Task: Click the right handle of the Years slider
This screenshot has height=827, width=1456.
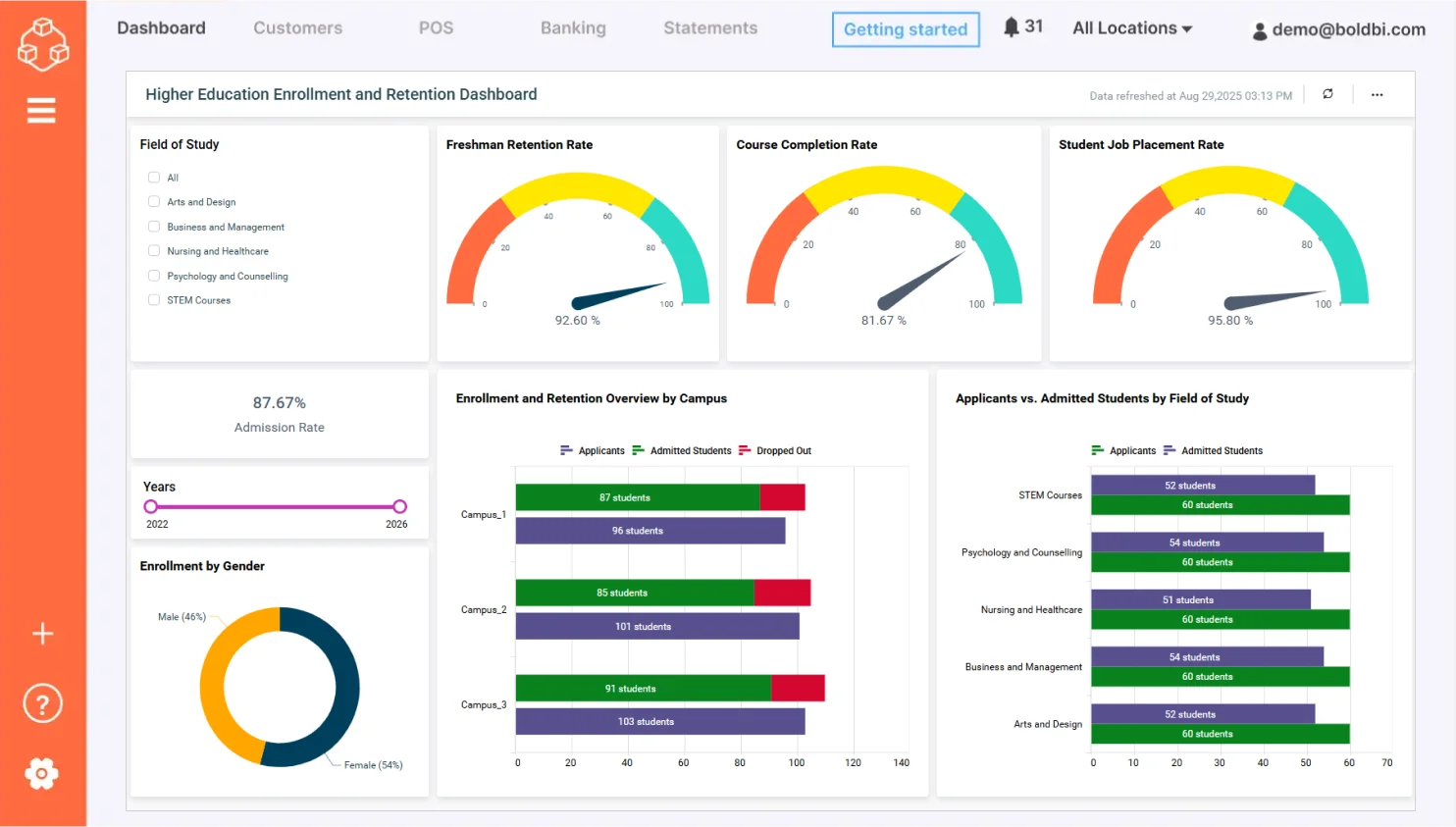Action: pos(399,506)
